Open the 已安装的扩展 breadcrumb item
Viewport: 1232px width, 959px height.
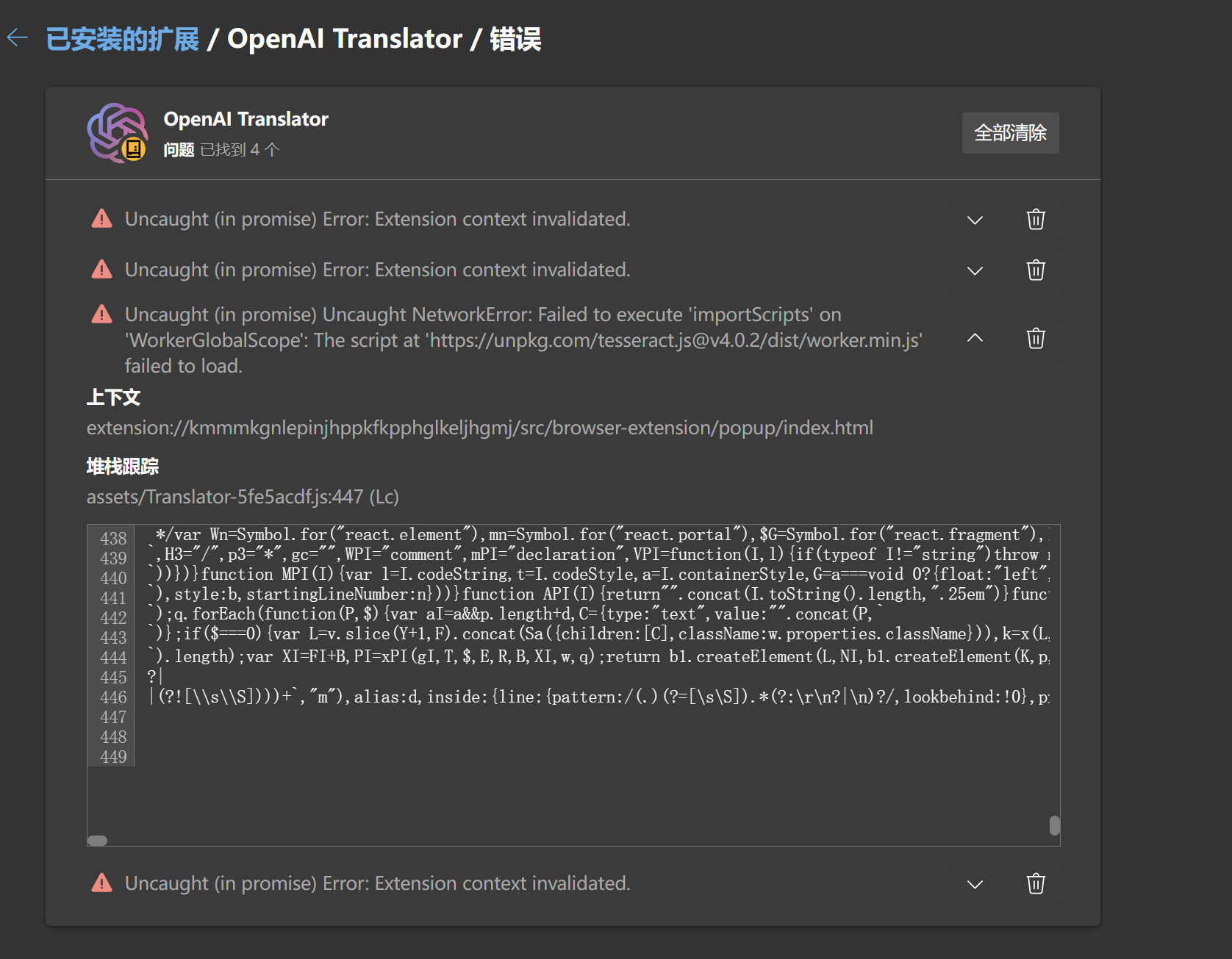point(122,38)
